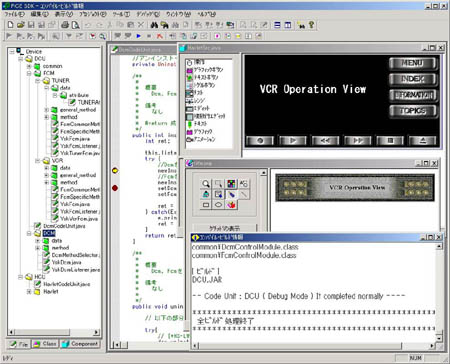This screenshot has width=450, height=364.
Task: Select the magnifier zoom tool in image palette
Action: pos(206,184)
